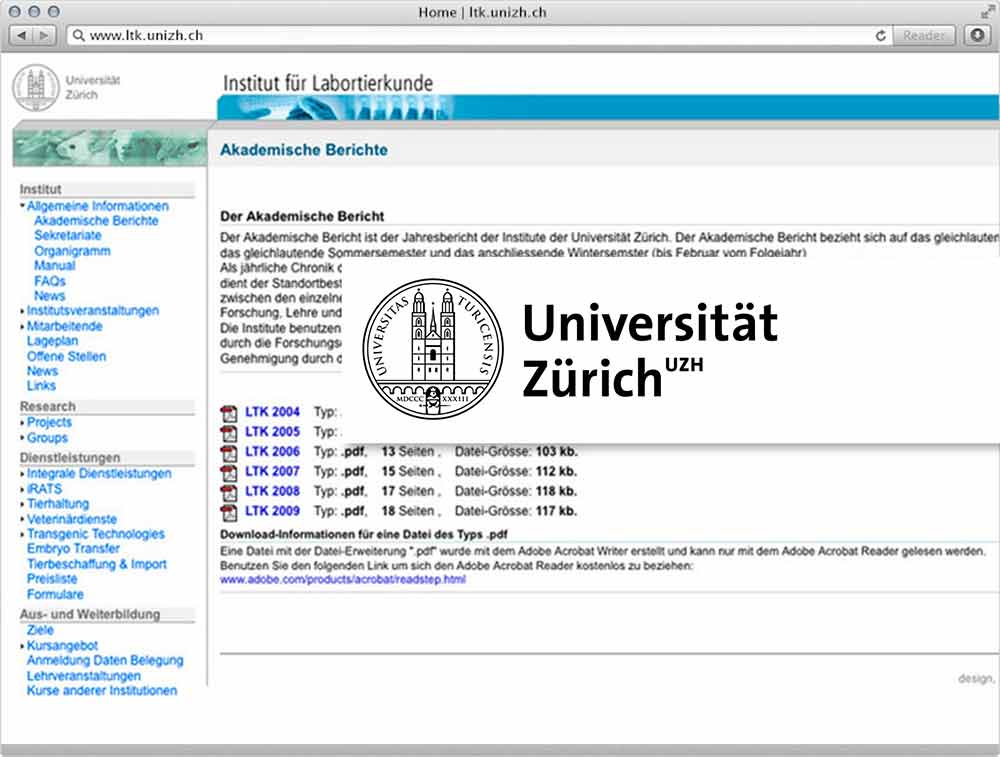Open the PDF icon beside LTK 2004
The width and height of the screenshot is (1000, 757).
(228, 413)
